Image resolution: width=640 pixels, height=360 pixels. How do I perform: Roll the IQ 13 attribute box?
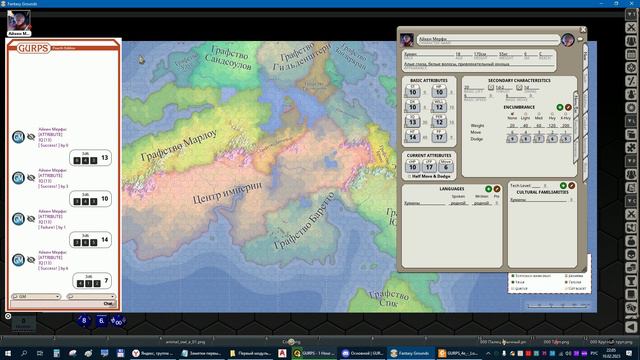click(x=413, y=121)
